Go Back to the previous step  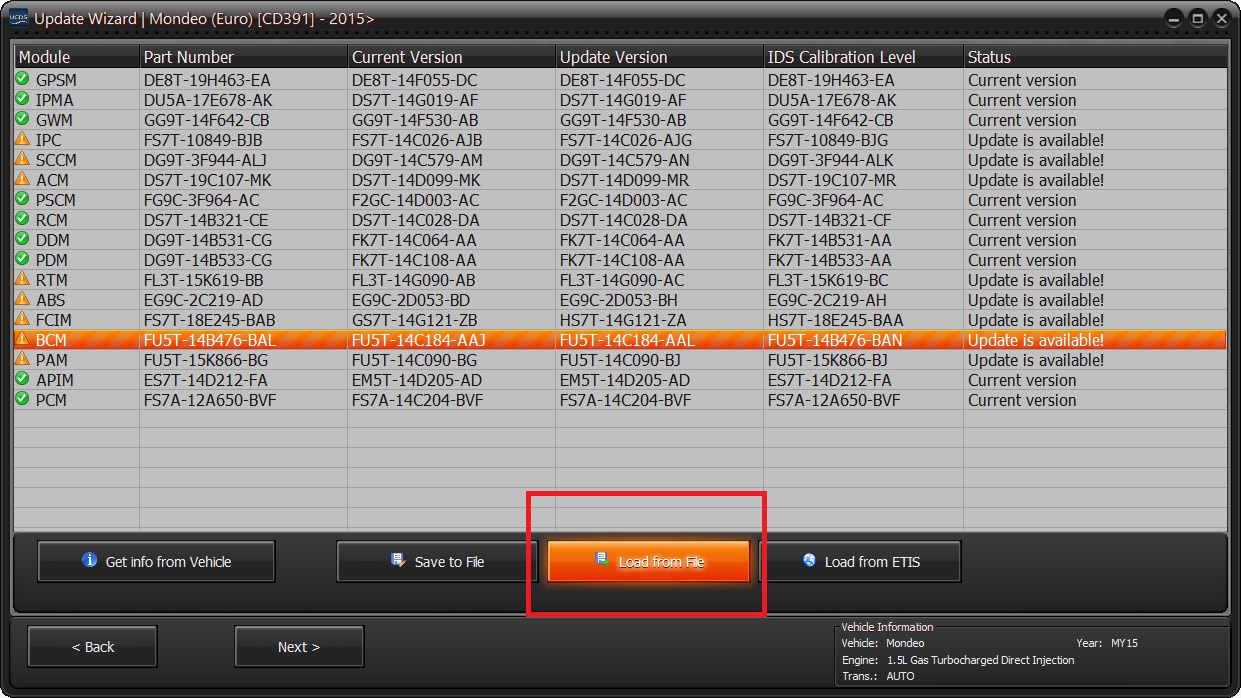coord(92,647)
